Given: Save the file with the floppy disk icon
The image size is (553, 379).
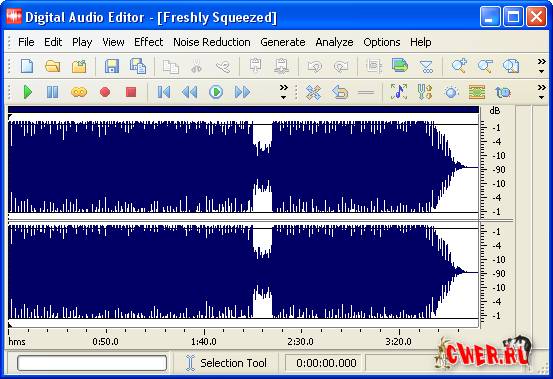Looking at the screenshot, I should click(x=112, y=66).
